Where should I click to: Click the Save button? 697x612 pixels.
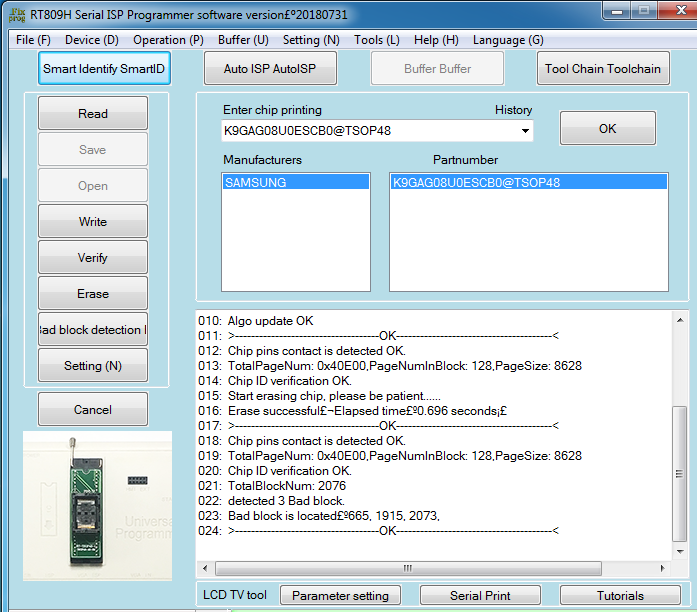tap(93, 149)
